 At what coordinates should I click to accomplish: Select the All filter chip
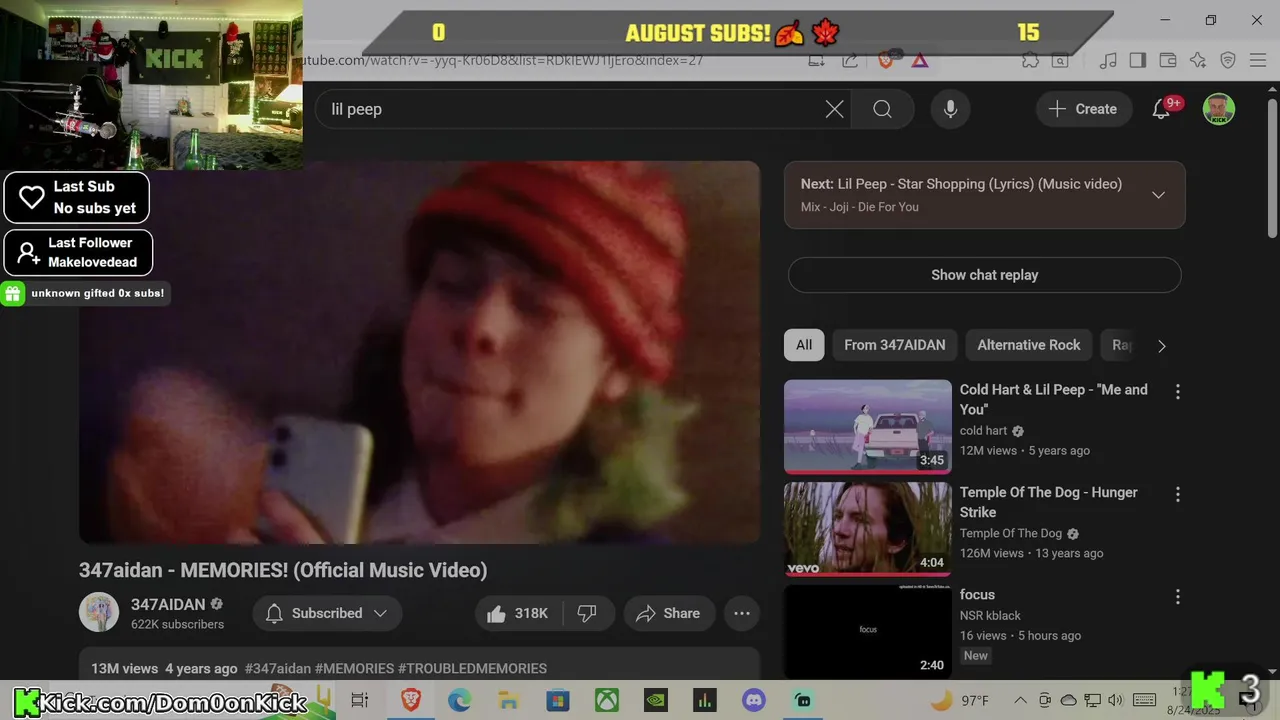pos(804,345)
